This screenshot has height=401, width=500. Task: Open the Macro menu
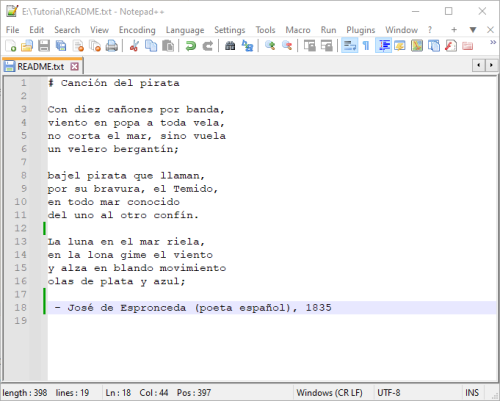click(x=298, y=30)
